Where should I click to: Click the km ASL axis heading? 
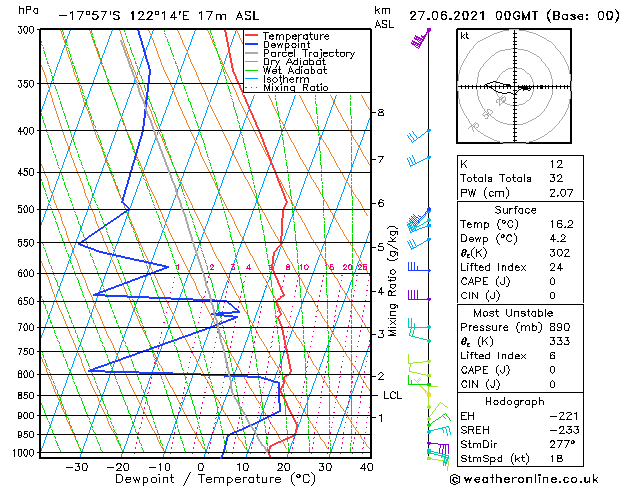click(x=384, y=17)
